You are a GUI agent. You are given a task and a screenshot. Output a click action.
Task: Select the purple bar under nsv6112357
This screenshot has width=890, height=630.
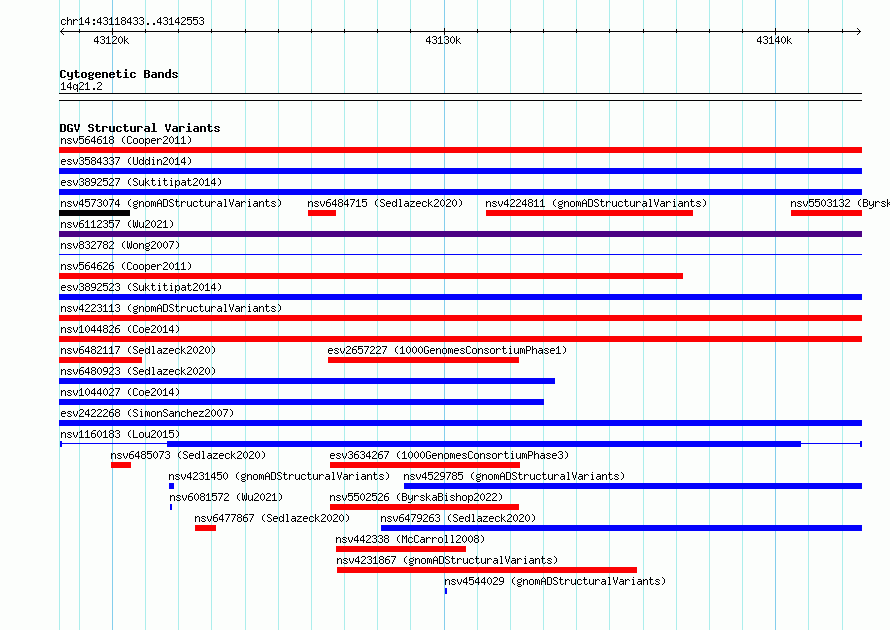460,234
